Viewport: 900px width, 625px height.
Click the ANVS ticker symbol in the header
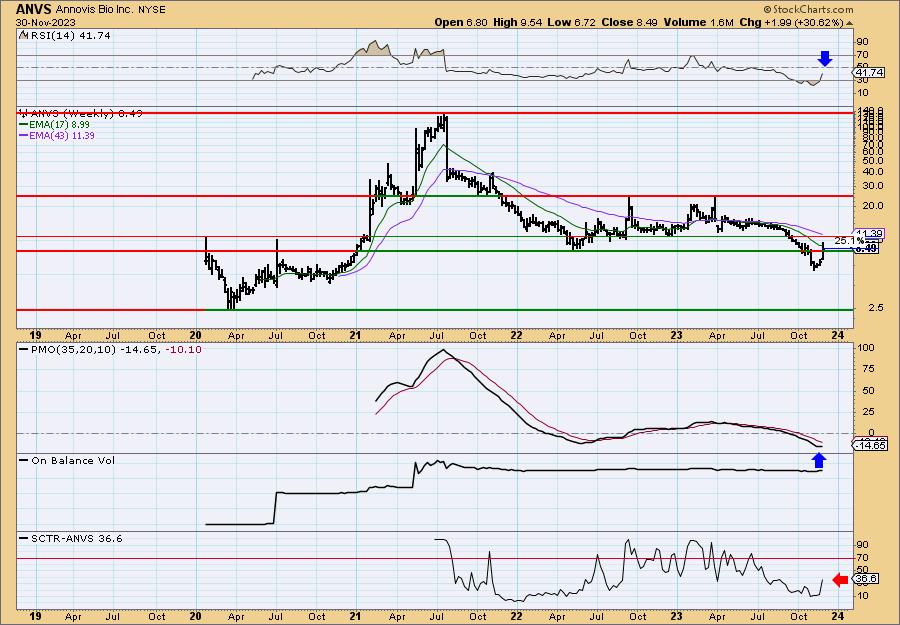click(34, 9)
